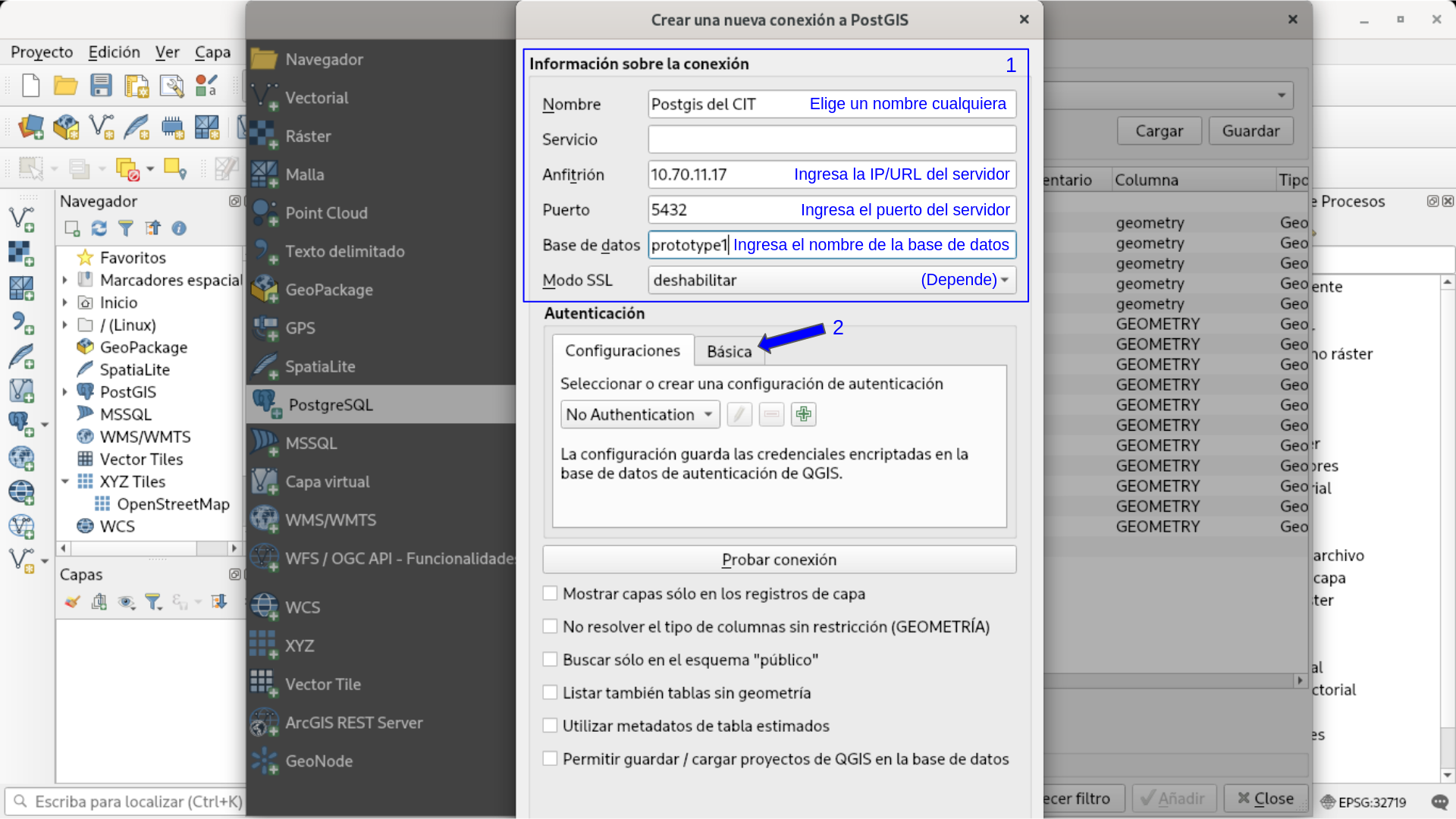Enable 'Utilizar metadatos de tabla estimados'
1456x819 pixels.
coord(550,725)
